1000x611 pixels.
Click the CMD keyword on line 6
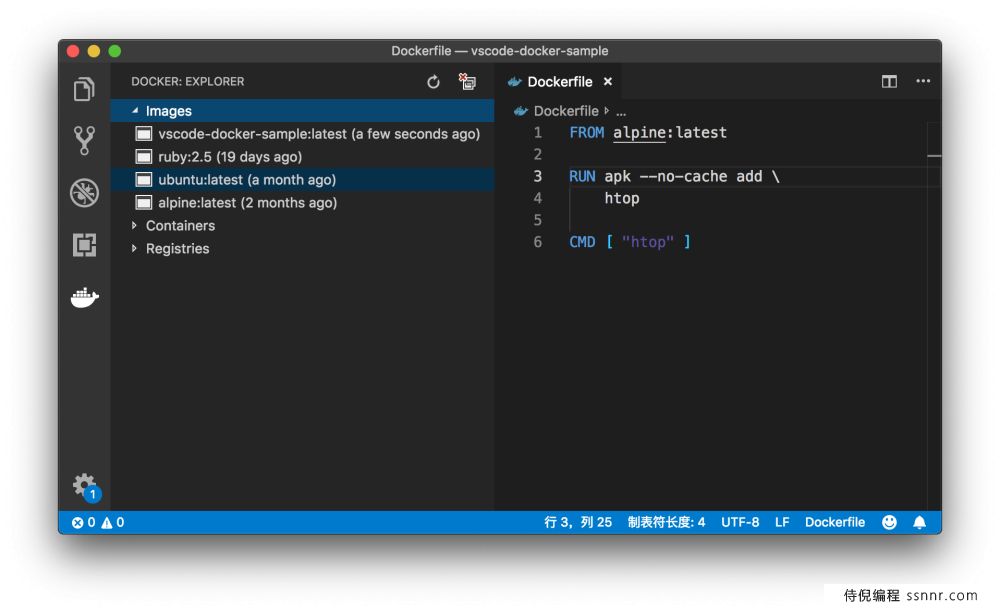pos(582,242)
